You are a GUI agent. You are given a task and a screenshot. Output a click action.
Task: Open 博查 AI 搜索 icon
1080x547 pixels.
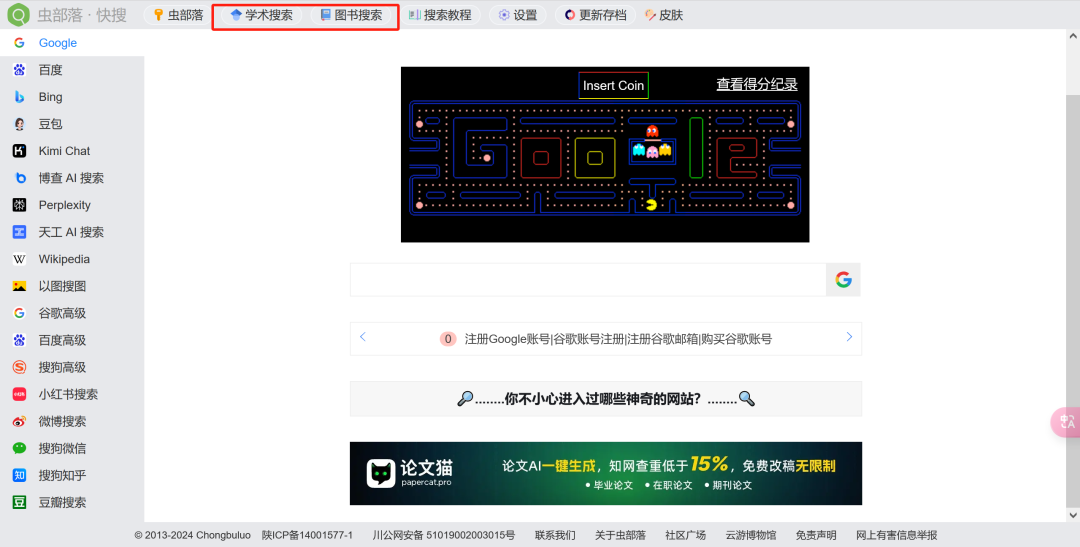[x=19, y=178]
